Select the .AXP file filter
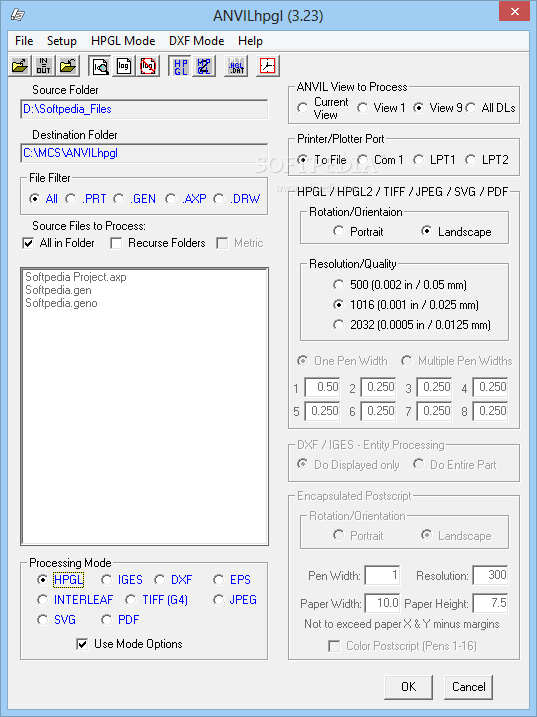Screen dimensions: 537x717 [x=186, y=199]
